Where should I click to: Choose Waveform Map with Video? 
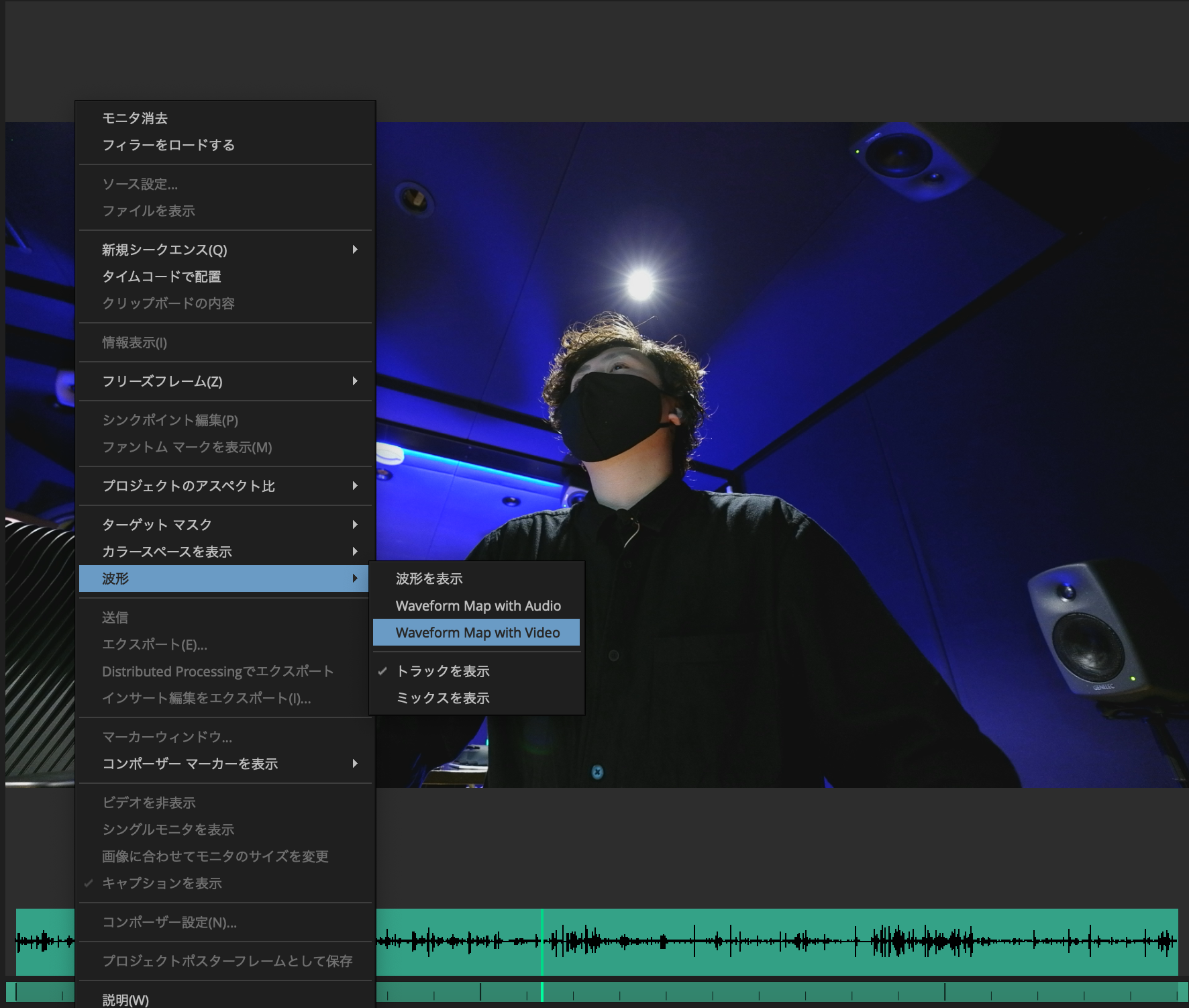[477, 633]
